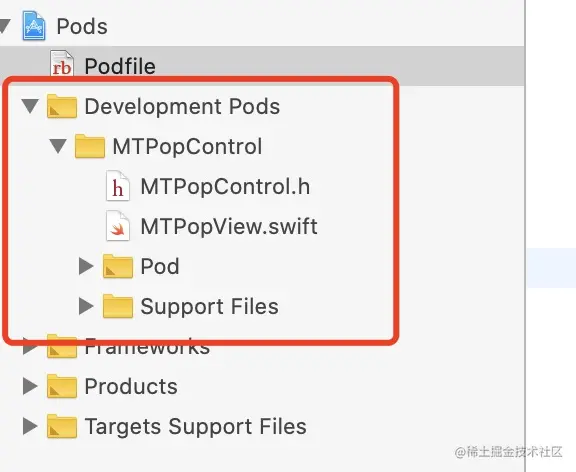Click the Products folder icon

(x=62, y=386)
